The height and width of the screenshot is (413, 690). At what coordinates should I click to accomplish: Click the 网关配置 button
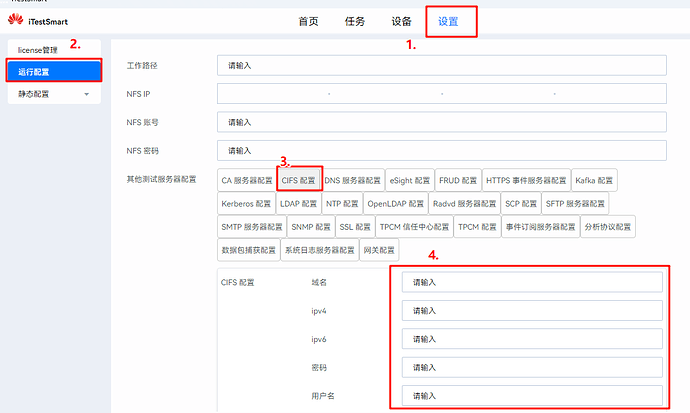[x=380, y=249]
